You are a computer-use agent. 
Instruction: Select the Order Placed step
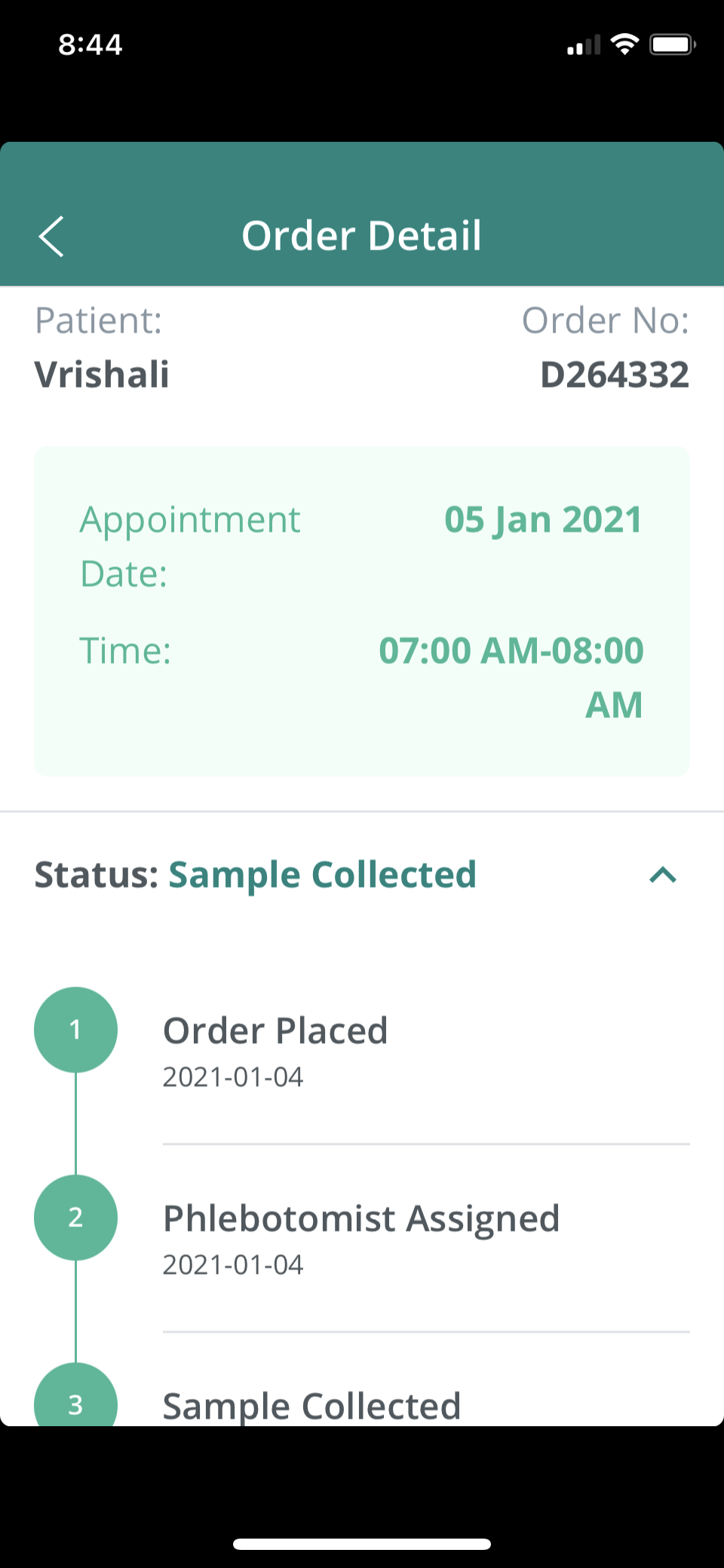tap(275, 1031)
